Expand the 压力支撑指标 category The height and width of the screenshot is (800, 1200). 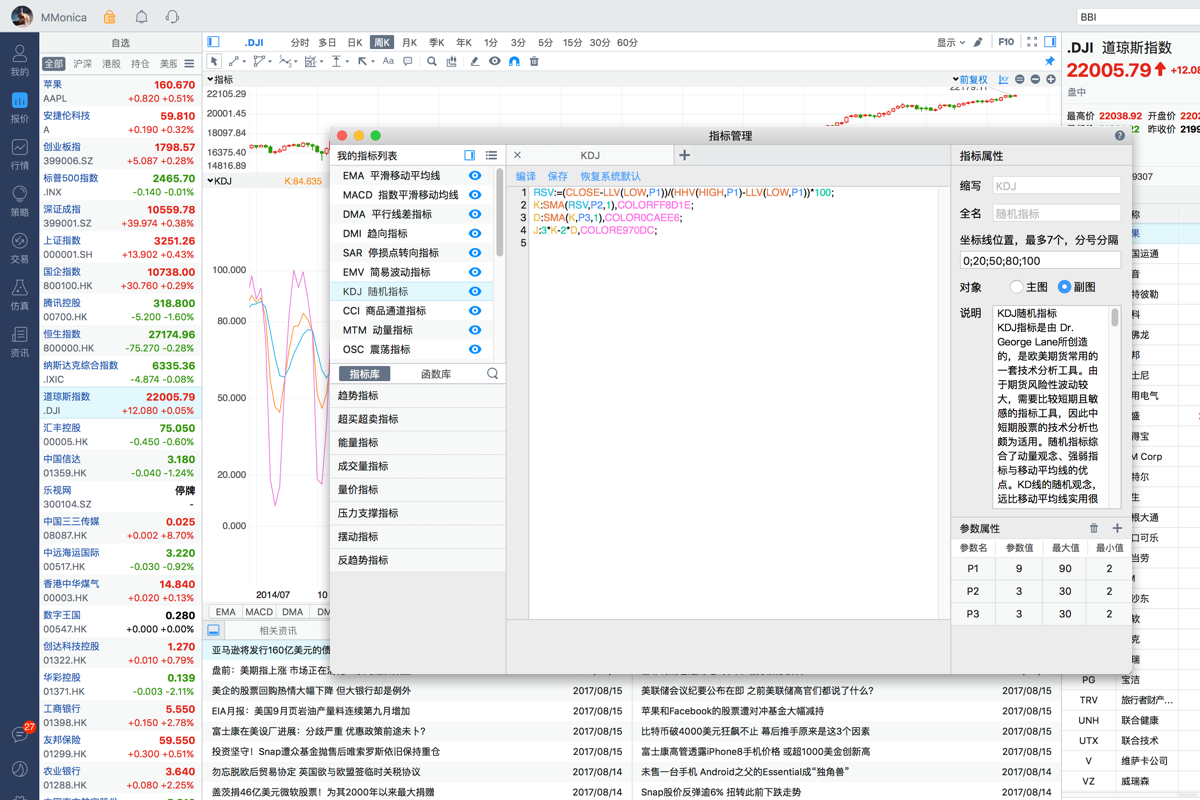coord(418,513)
